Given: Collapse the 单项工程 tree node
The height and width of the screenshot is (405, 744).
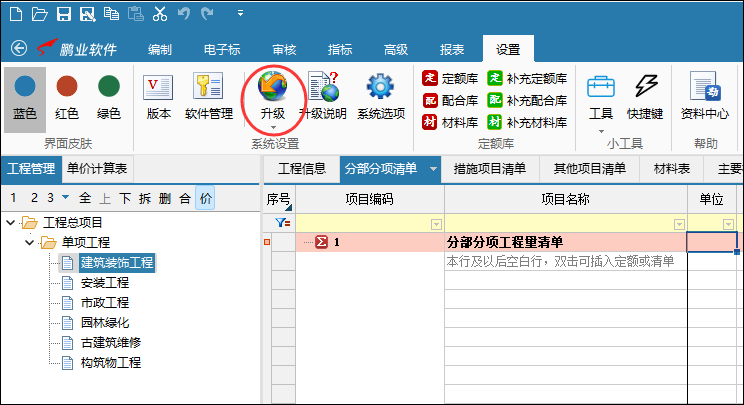Looking at the screenshot, I should tap(31, 242).
